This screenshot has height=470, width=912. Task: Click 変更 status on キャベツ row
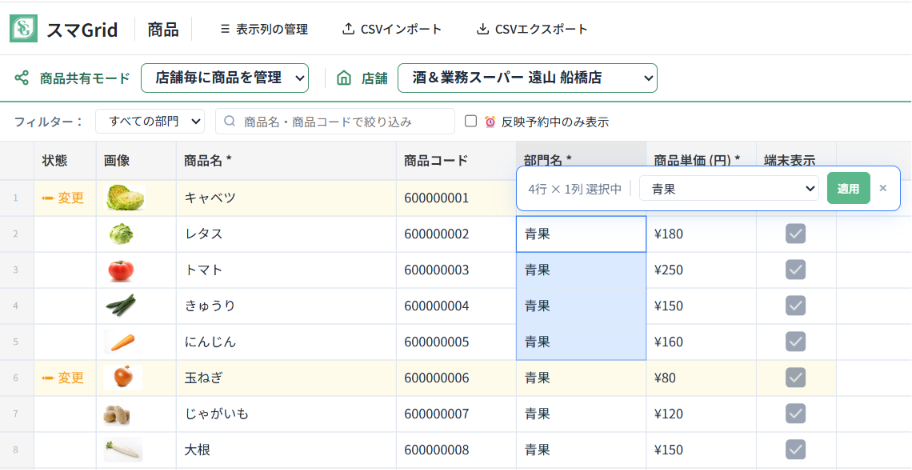pos(63,198)
